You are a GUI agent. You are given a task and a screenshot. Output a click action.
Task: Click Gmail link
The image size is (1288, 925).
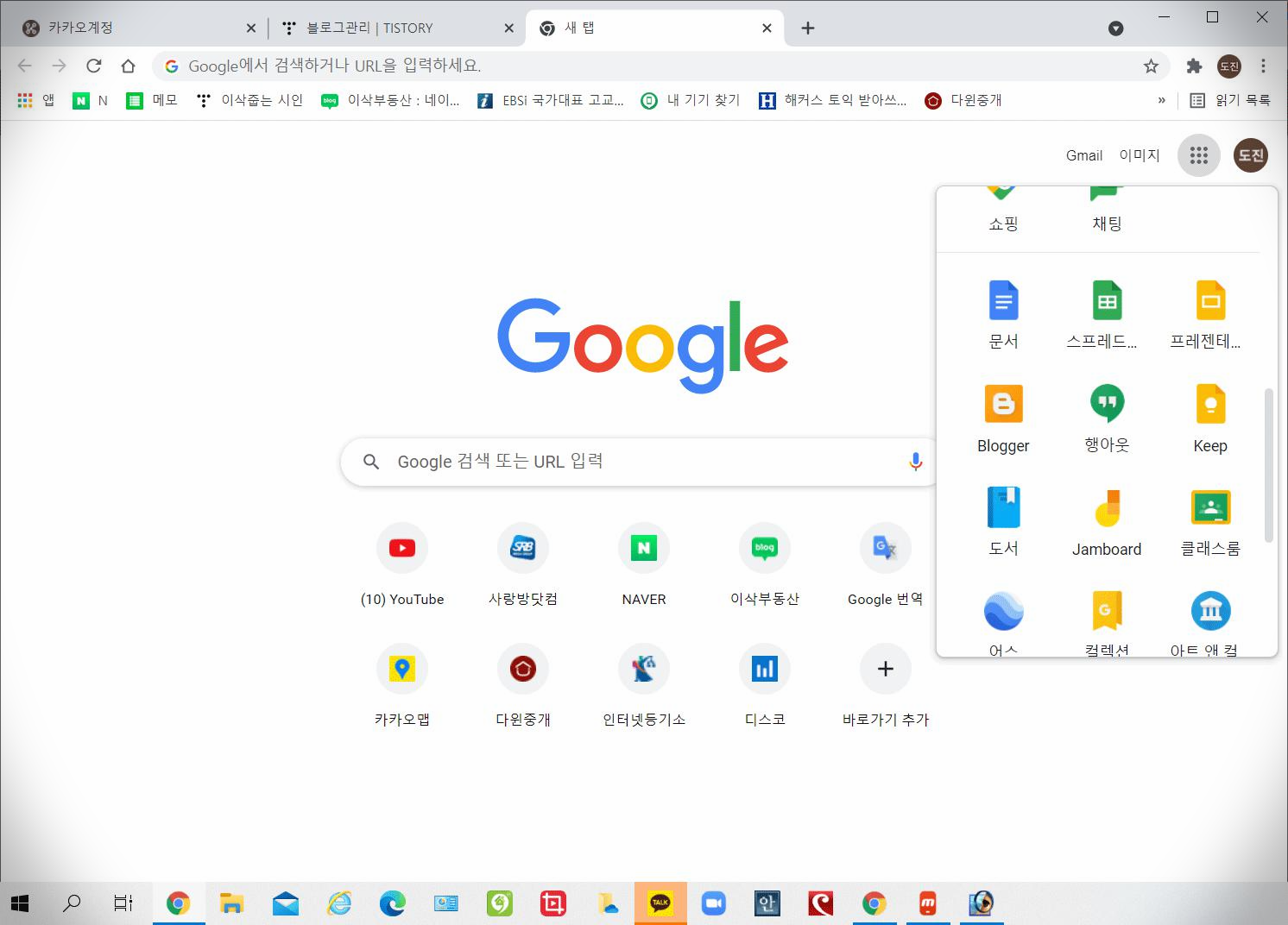pyautogui.click(x=1084, y=155)
